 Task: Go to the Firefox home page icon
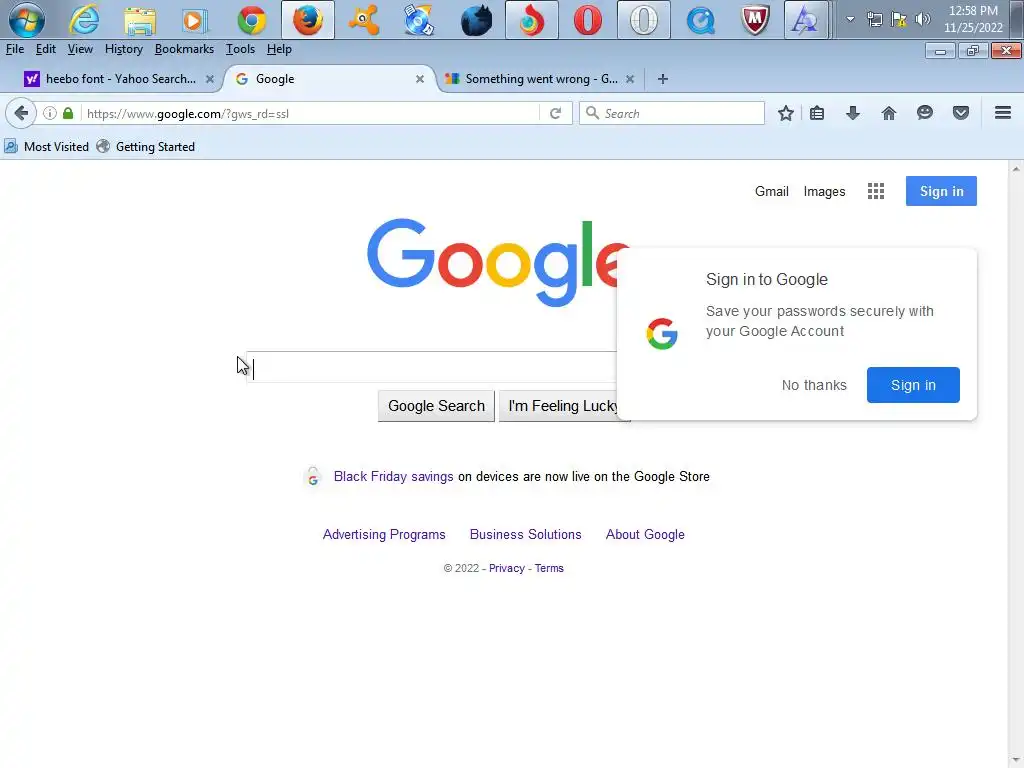[888, 113]
